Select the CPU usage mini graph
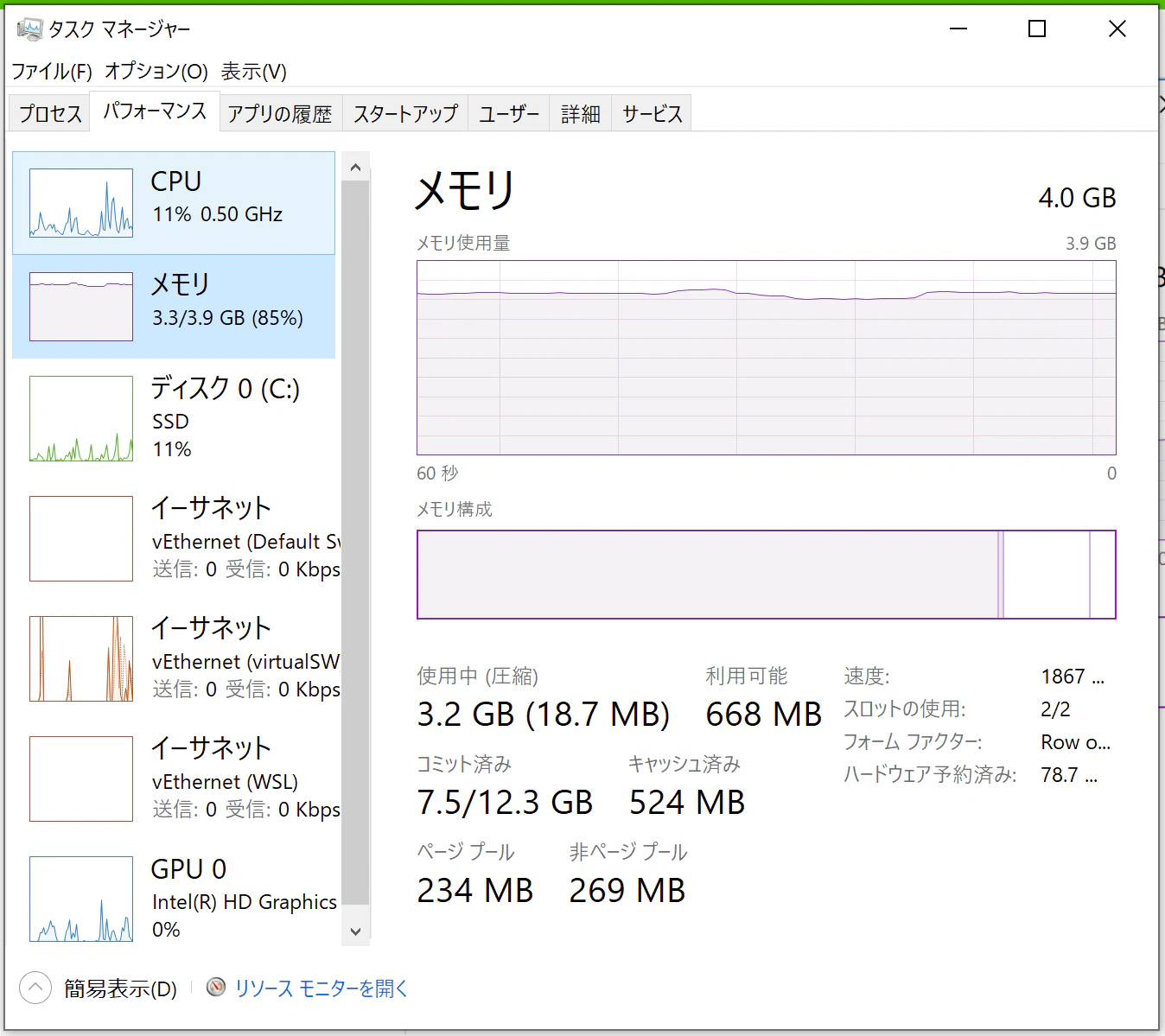This screenshot has width=1165, height=1036. (x=81, y=203)
